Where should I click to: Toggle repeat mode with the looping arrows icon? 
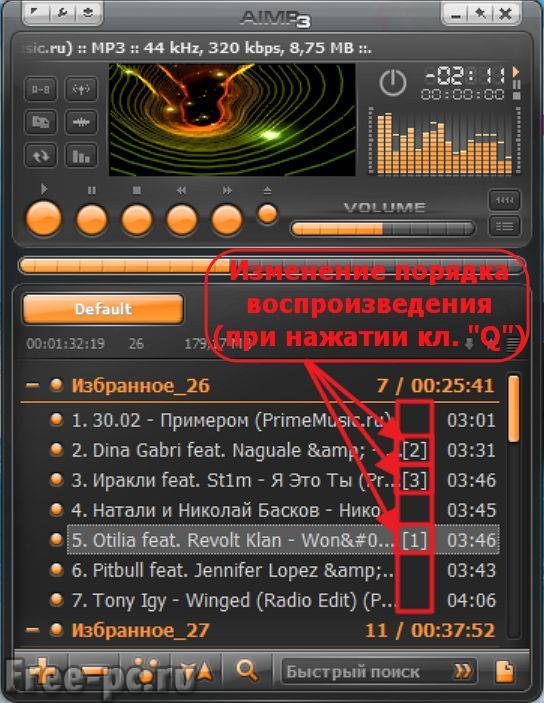(40, 156)
